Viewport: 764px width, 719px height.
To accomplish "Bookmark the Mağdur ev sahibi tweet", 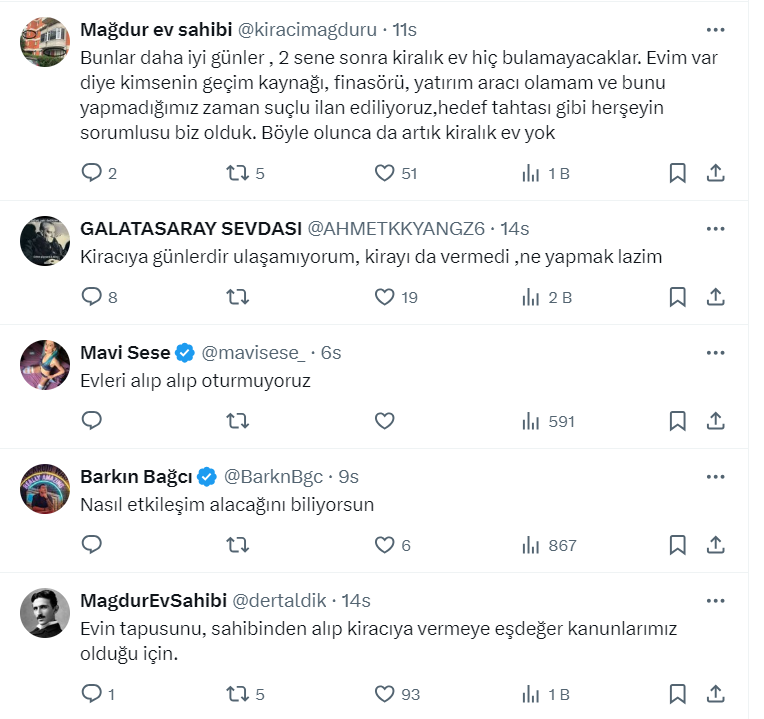I will point(677,173).
